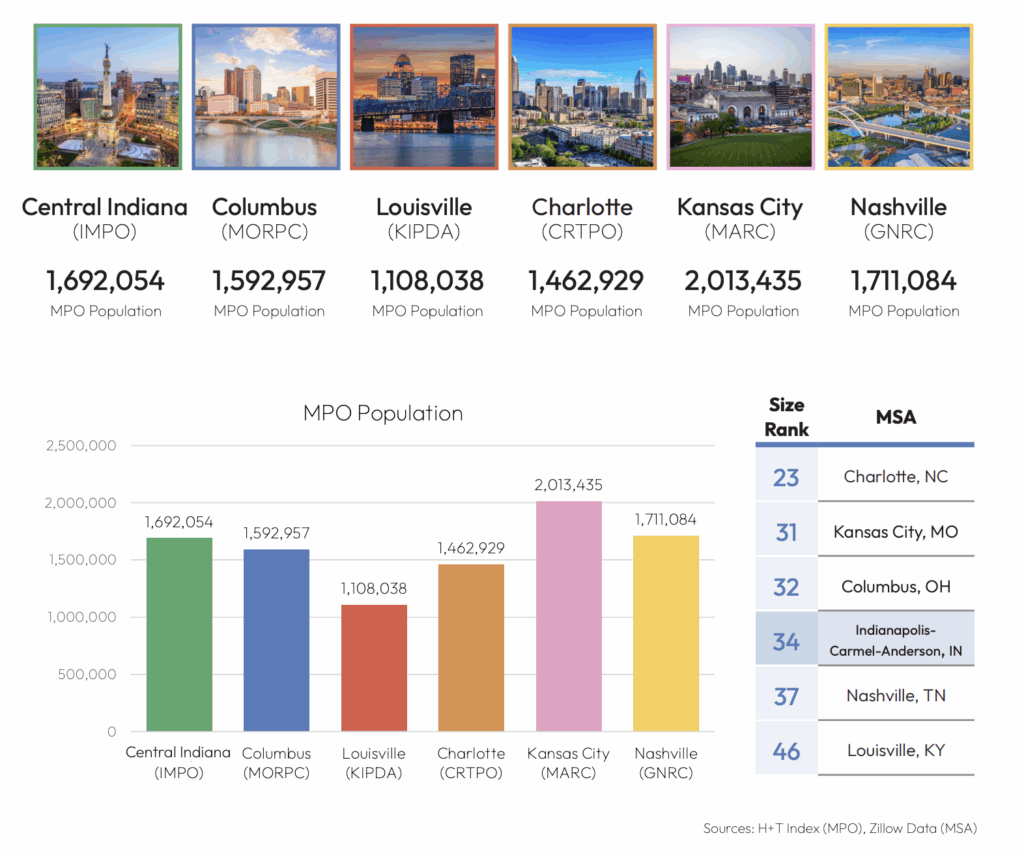Click the Sources footnote text
The image size is (1024, 859).
[840, 828]
